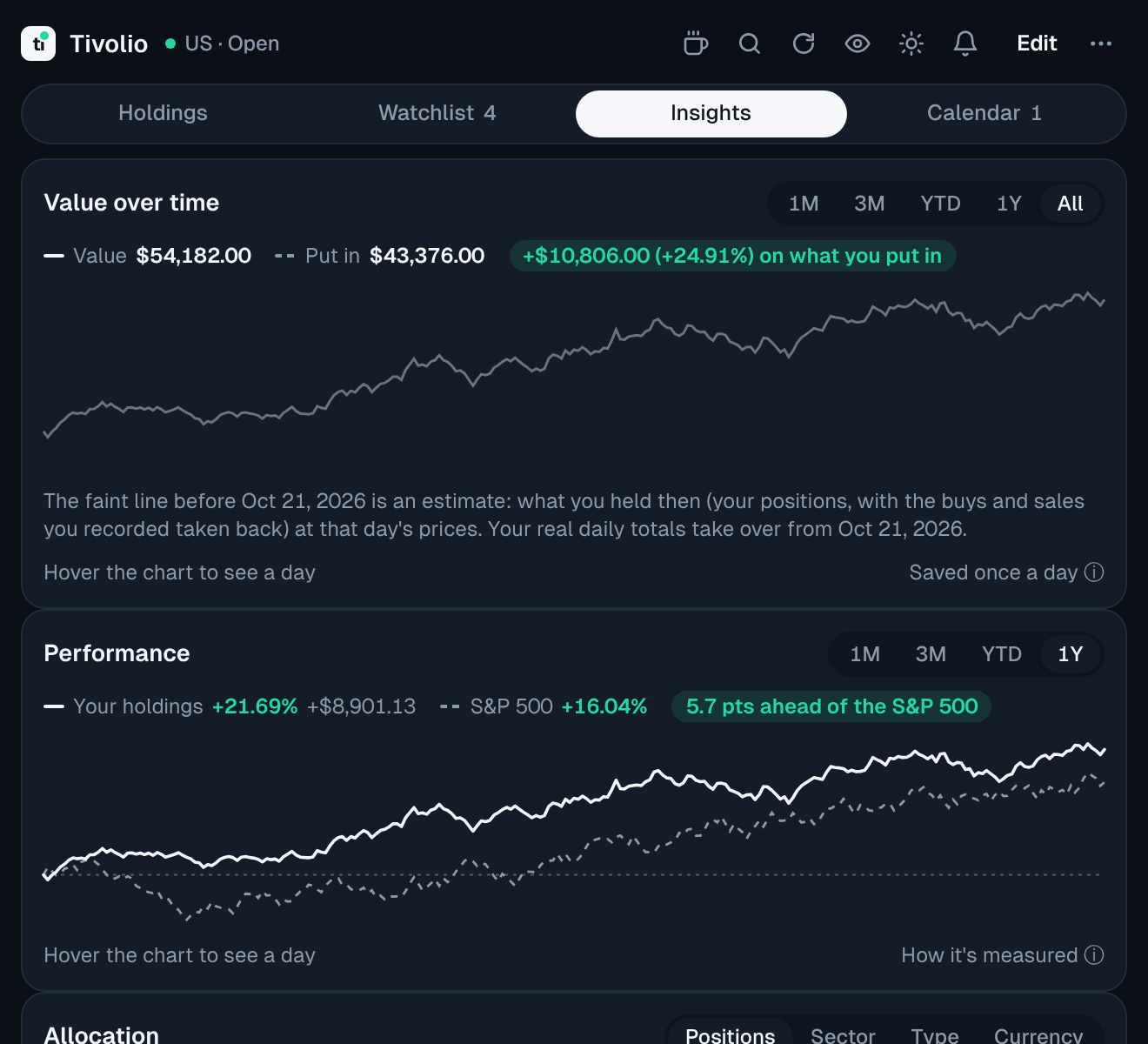Set Performance range to 3M

pyautogui.click(x=931, y=654)
